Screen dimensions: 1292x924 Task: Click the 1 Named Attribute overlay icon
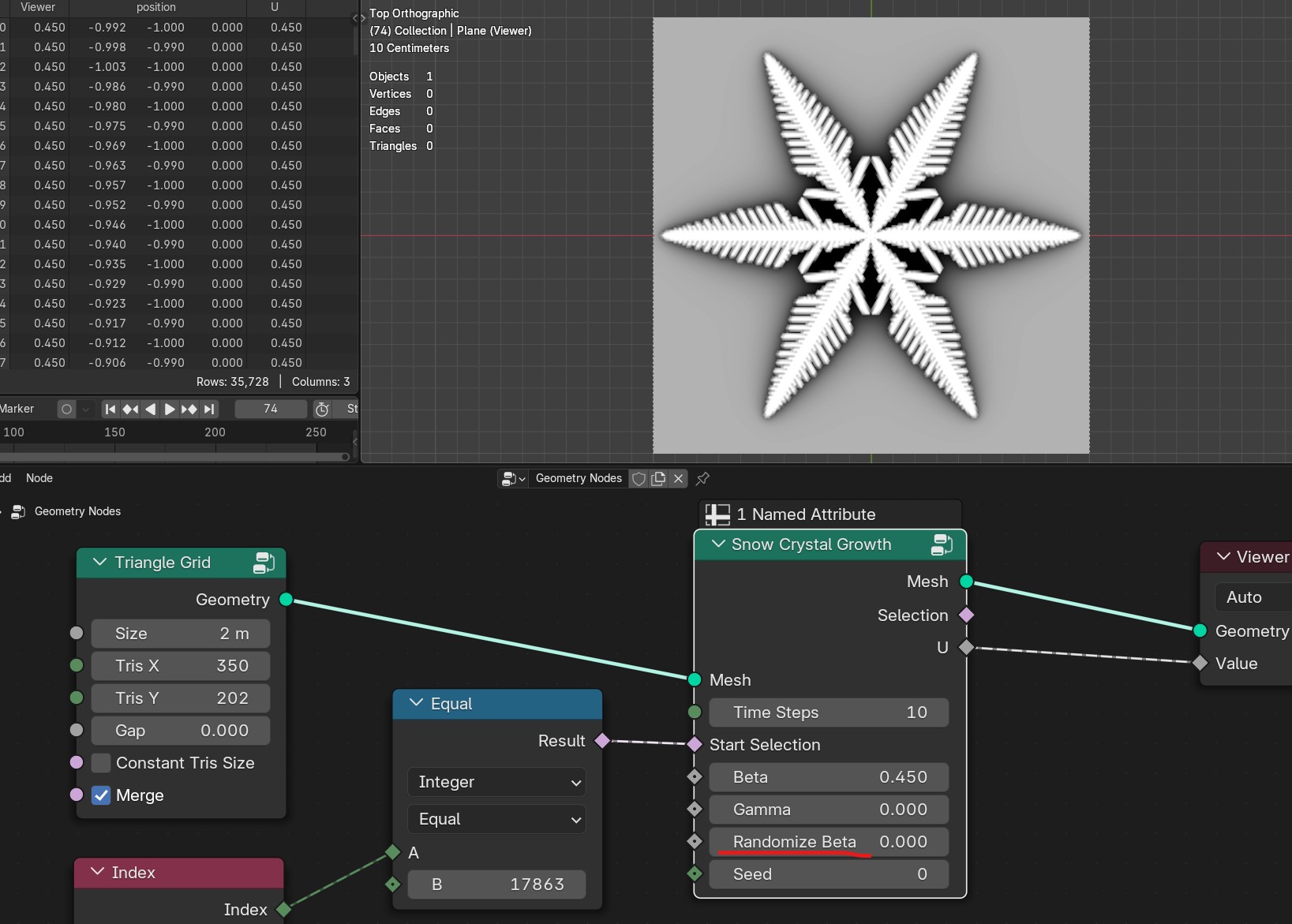click(x=717, y=514)
